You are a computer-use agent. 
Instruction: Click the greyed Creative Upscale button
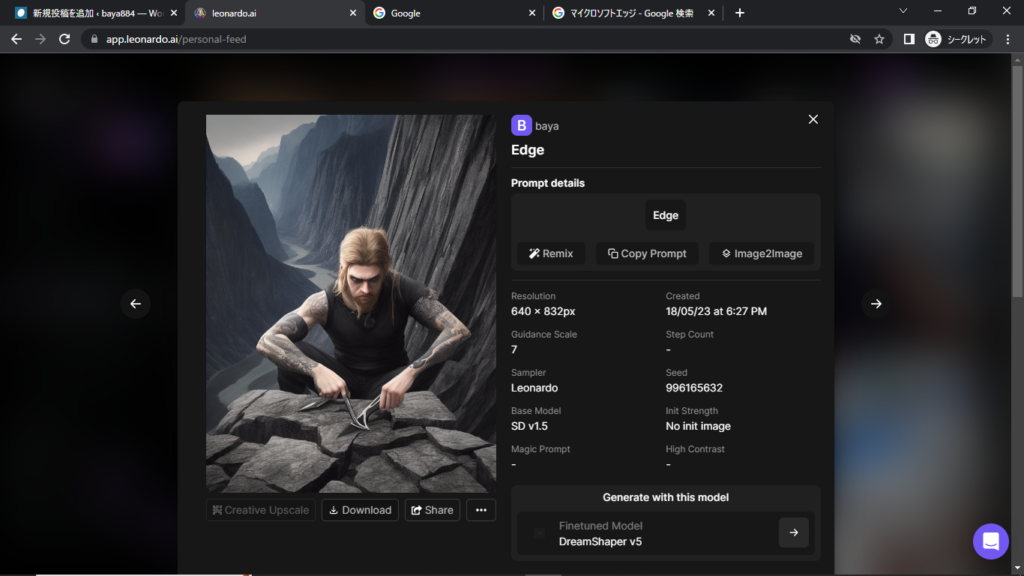[x=261, y=510]
